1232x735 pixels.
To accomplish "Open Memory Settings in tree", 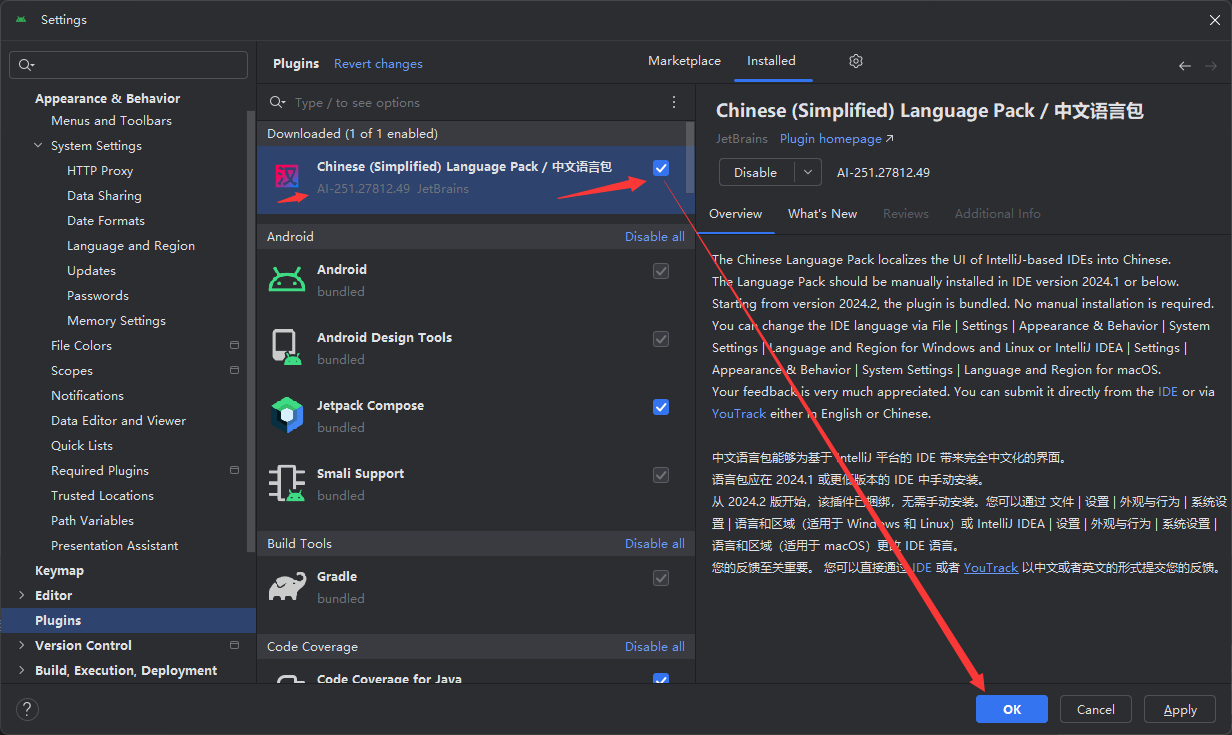I will point(116,321).
